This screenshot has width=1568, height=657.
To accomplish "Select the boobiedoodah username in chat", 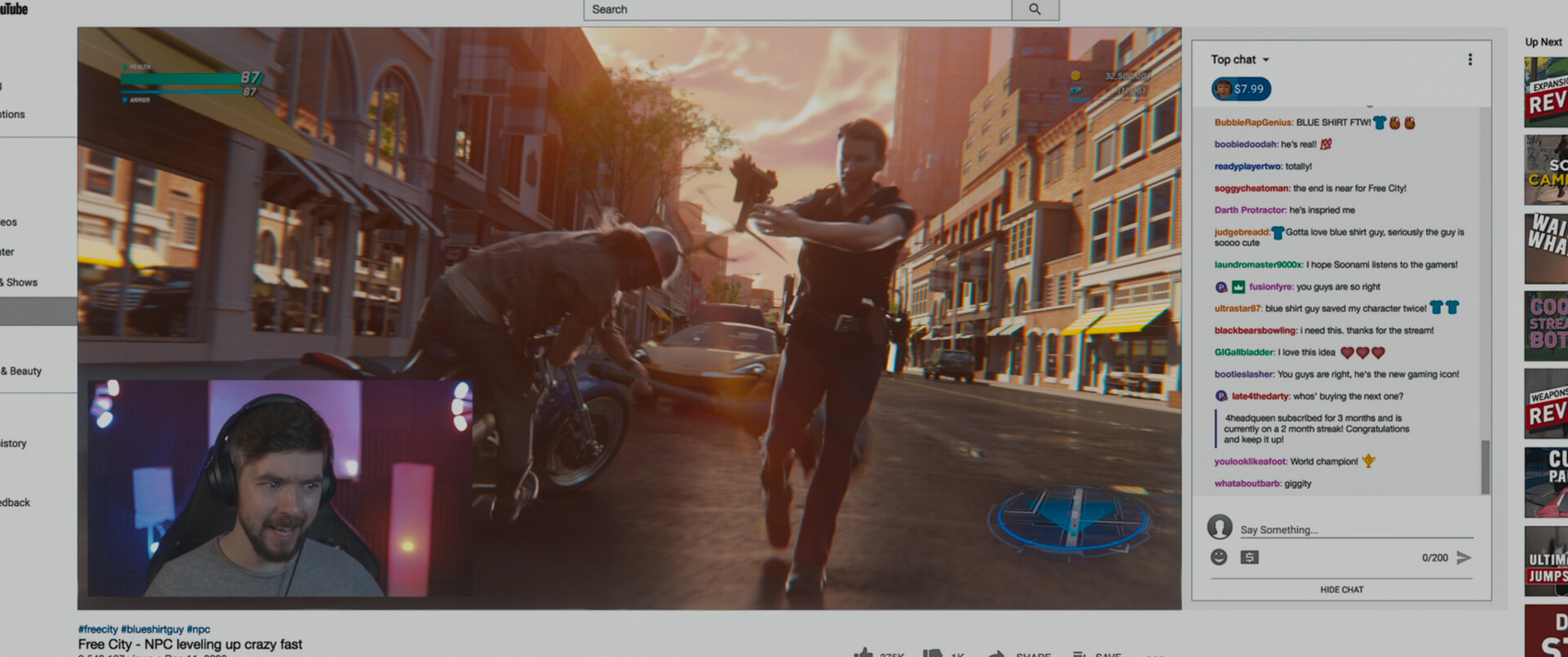I will coord(1245,145).
